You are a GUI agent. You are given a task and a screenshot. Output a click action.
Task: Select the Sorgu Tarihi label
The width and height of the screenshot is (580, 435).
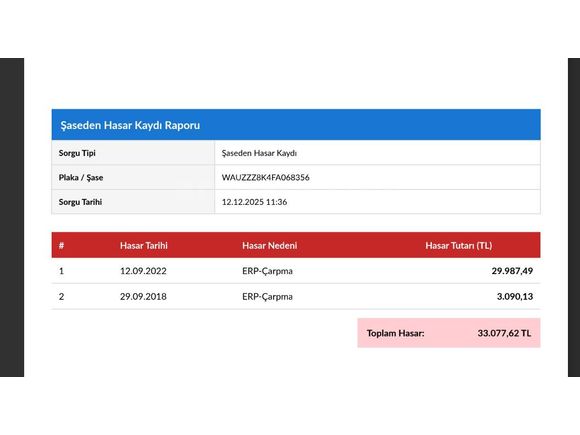(80, 202)
